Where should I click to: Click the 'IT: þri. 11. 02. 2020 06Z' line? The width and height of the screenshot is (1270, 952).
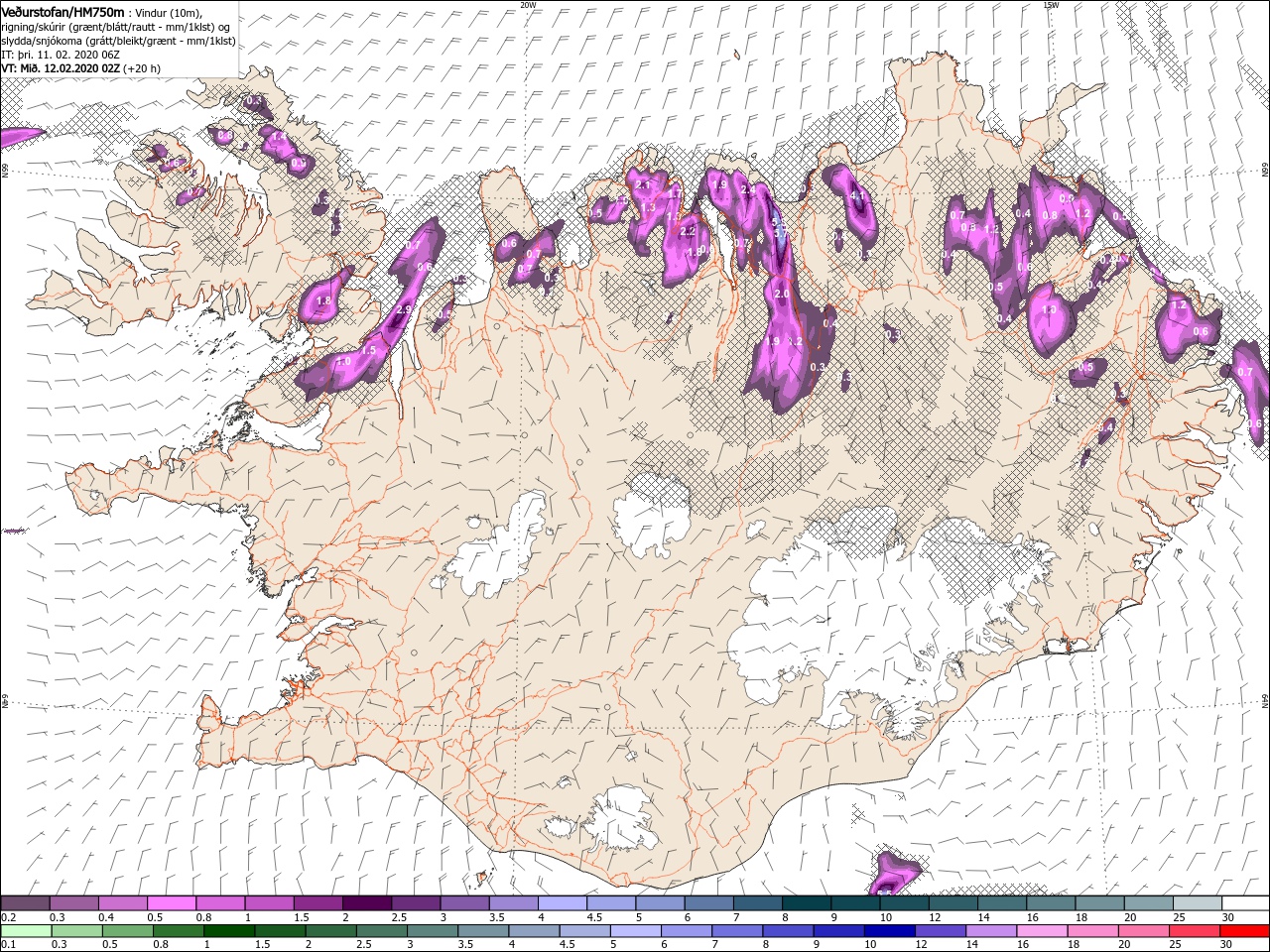coord(62,55)
